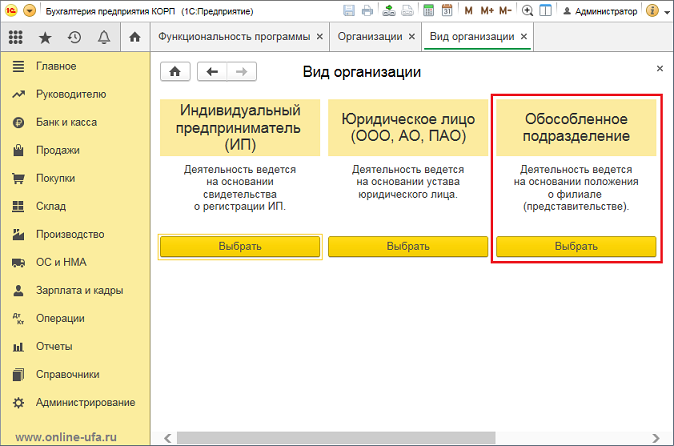Image resolution: width=674 pixels, height=446 pixels.
Task: Switch to Функциональность программы tab
Action: tap(234, 37)
